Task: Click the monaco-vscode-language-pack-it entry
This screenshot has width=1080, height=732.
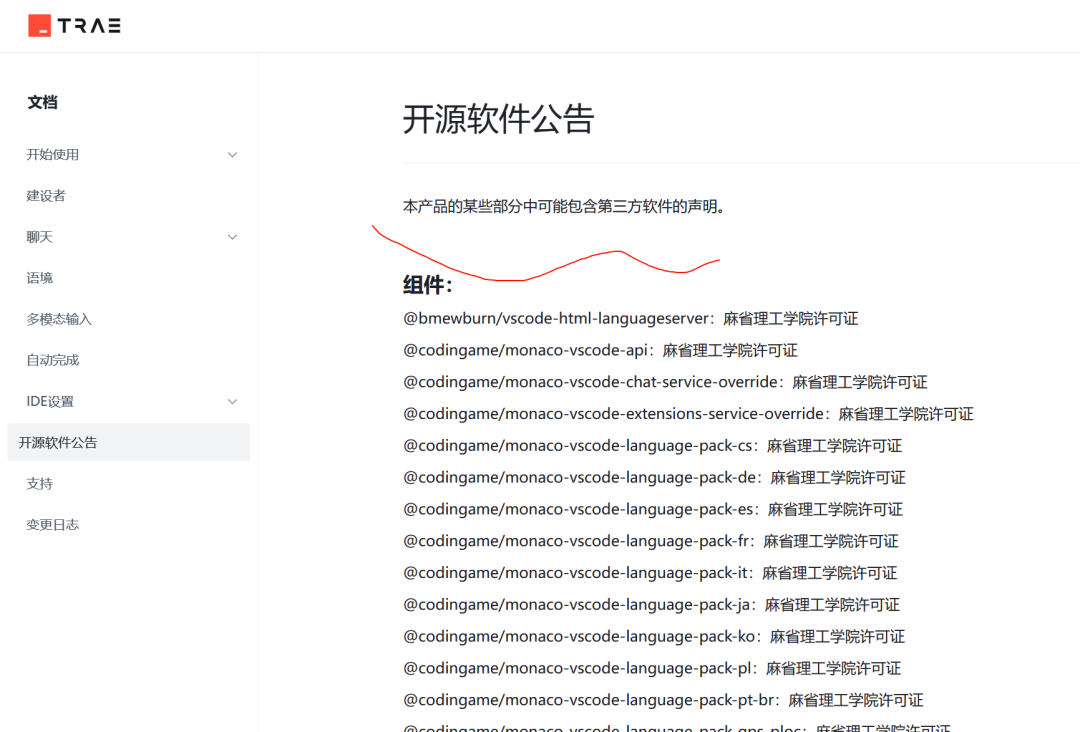Action: 650,572
